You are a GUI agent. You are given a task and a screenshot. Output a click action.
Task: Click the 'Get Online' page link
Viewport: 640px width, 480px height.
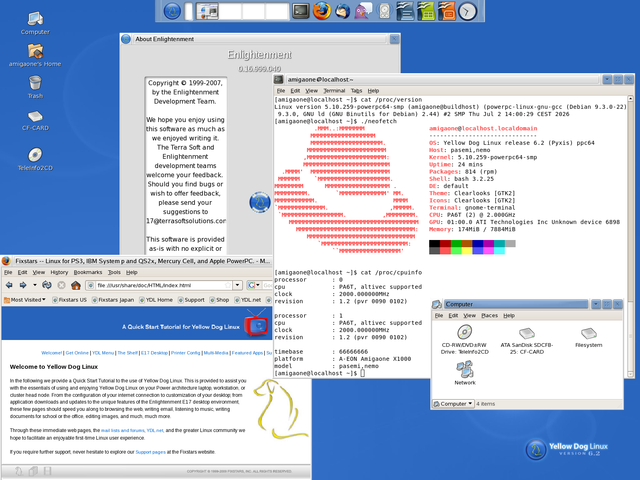(x=77, y=353)
